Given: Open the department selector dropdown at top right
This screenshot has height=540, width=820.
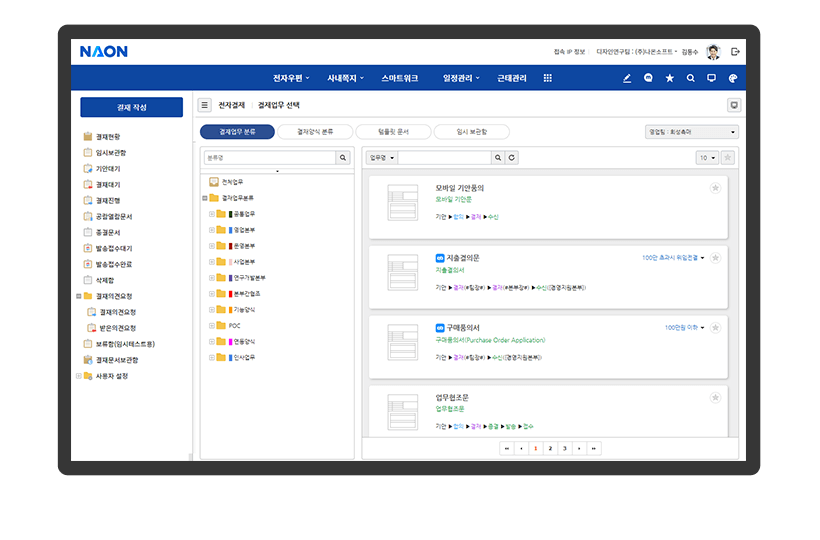Looking at the screenshot, I should click(x=691, y=132).
